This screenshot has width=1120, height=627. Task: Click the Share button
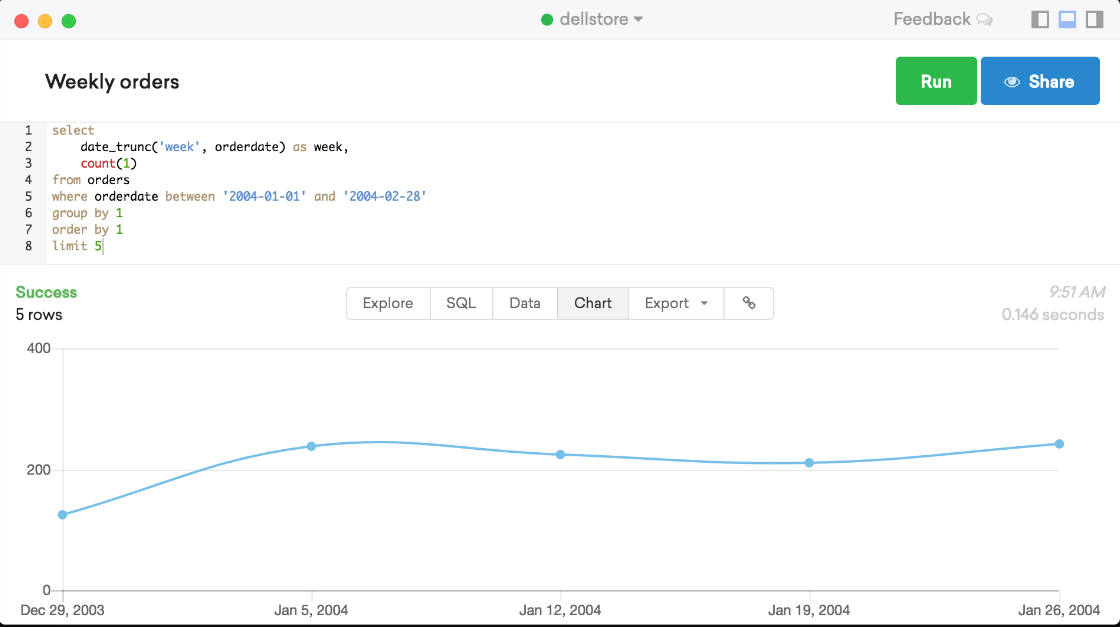coord(1040,81)
